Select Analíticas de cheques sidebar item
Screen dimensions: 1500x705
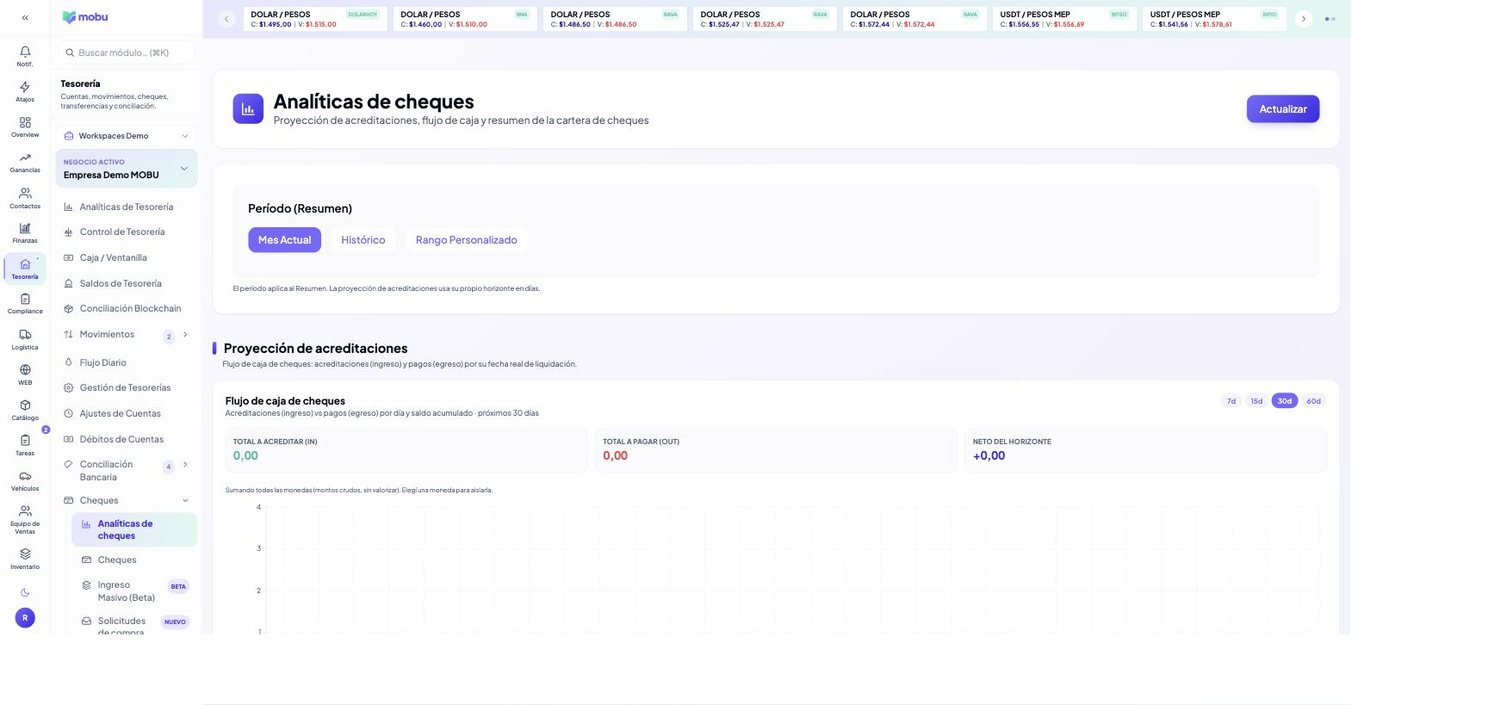click(x=134, y=529)
